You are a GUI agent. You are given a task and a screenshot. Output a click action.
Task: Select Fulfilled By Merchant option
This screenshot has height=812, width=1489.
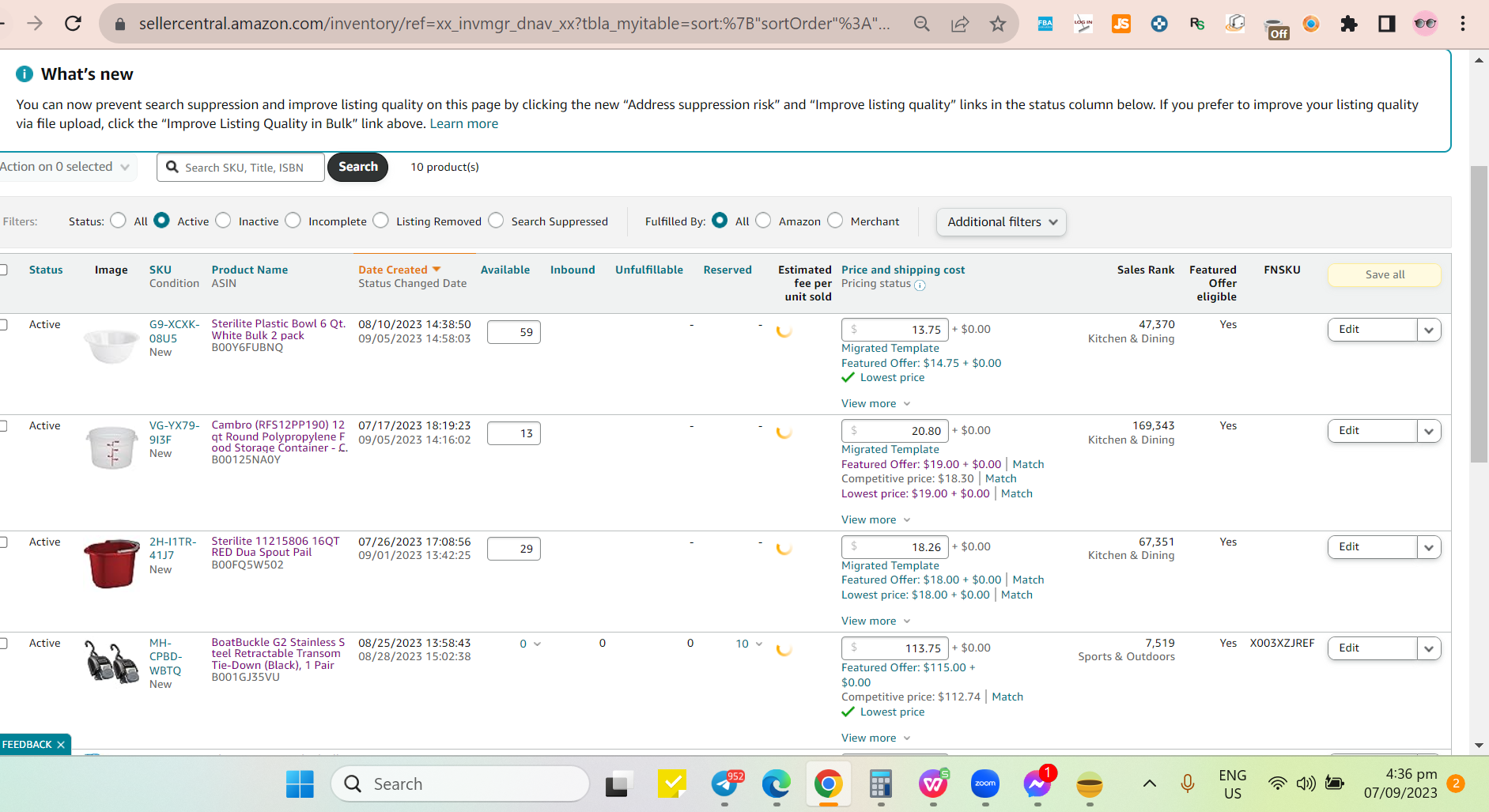835,221
